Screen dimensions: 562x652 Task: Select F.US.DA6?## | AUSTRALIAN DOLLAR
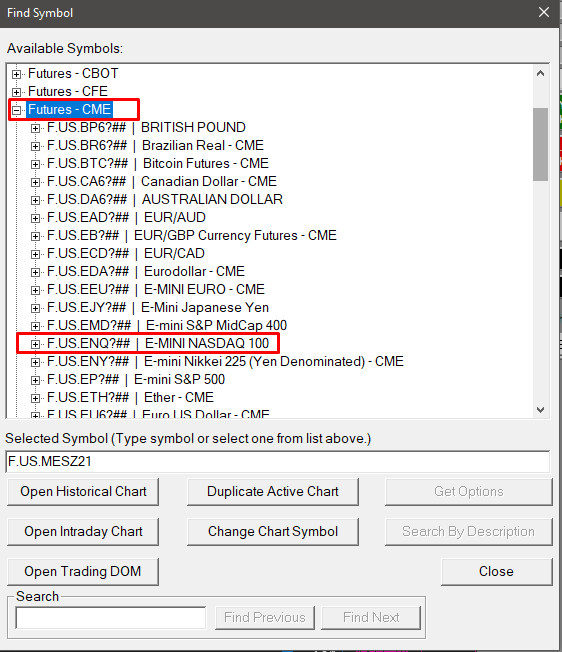165,199
